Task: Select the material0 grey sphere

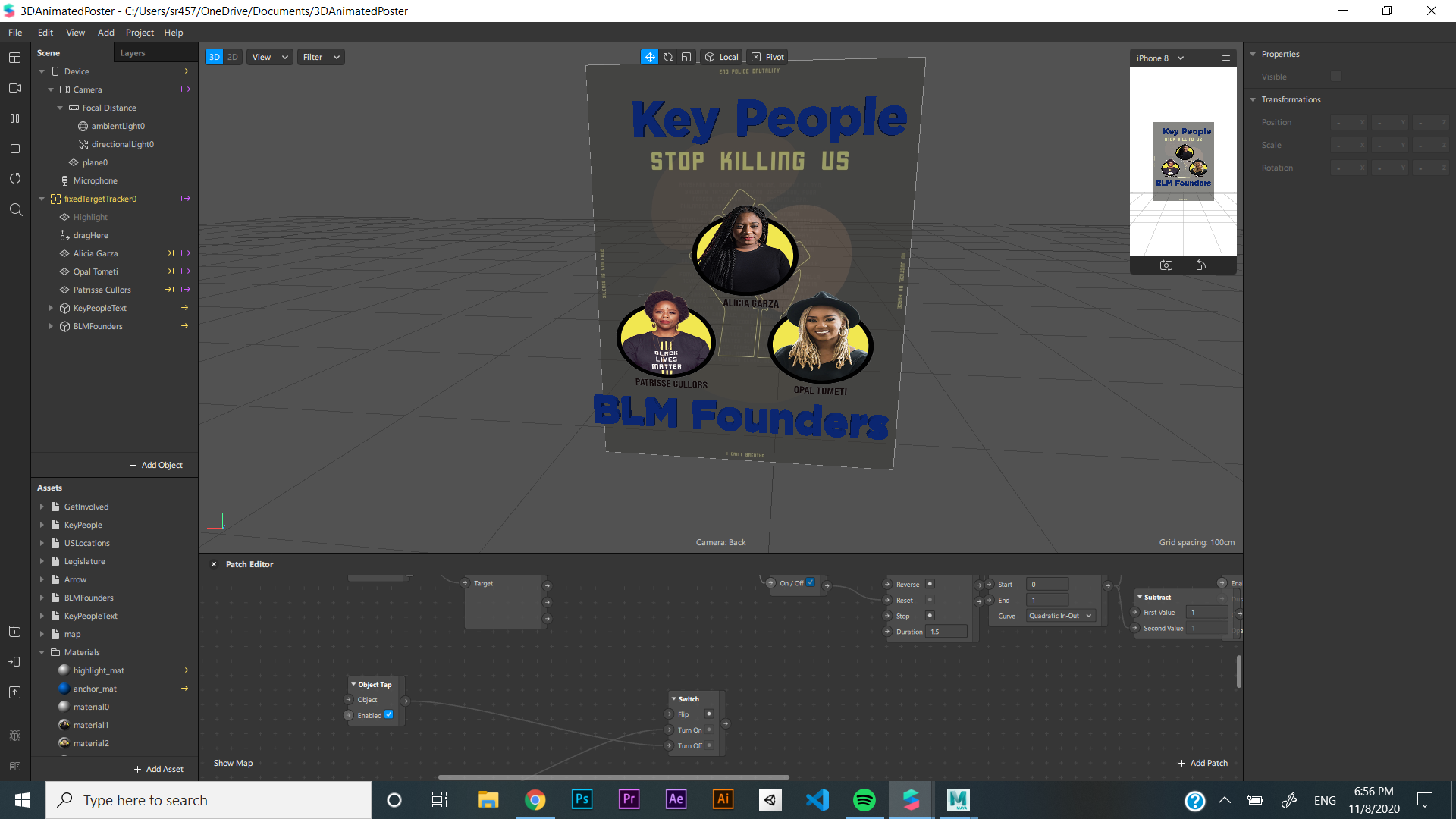Action: [x=64, y=707]
